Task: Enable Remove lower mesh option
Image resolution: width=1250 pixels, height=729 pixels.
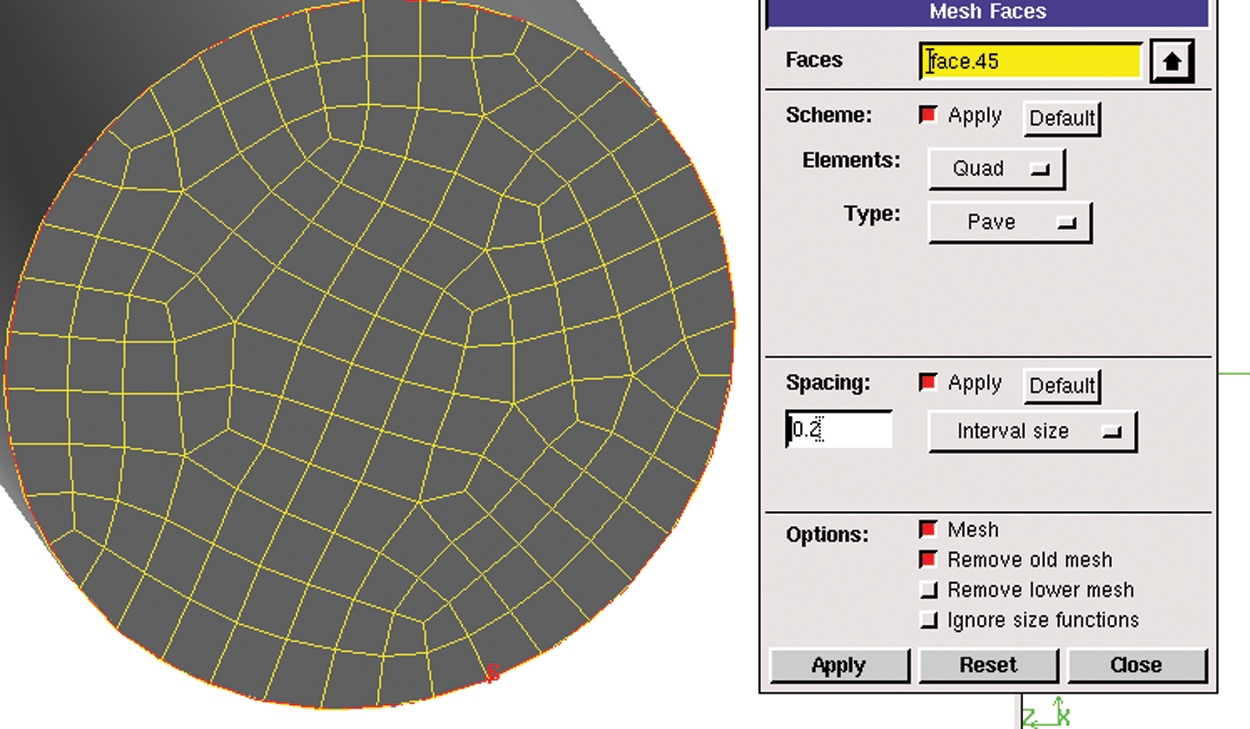Action: 928,590
